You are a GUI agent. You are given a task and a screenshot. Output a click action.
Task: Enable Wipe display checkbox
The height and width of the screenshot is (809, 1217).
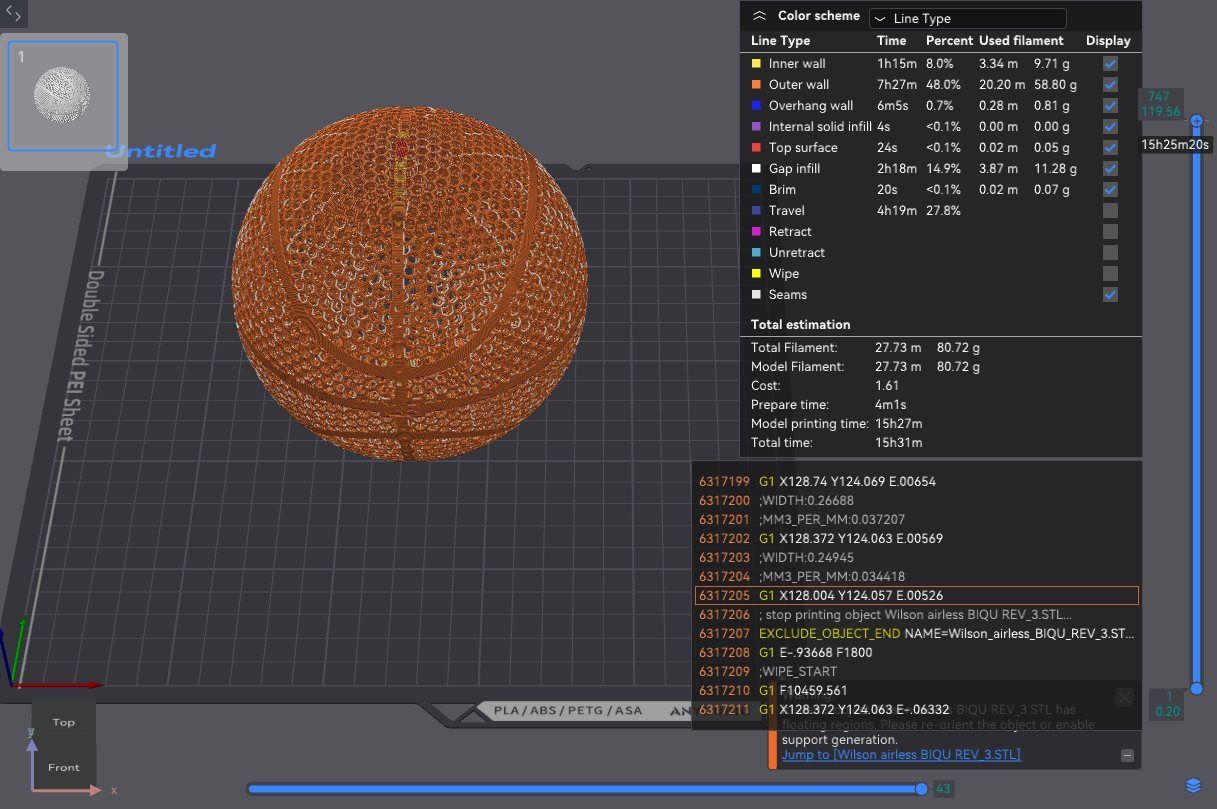pyautogui.click(x=1110, y=273)
